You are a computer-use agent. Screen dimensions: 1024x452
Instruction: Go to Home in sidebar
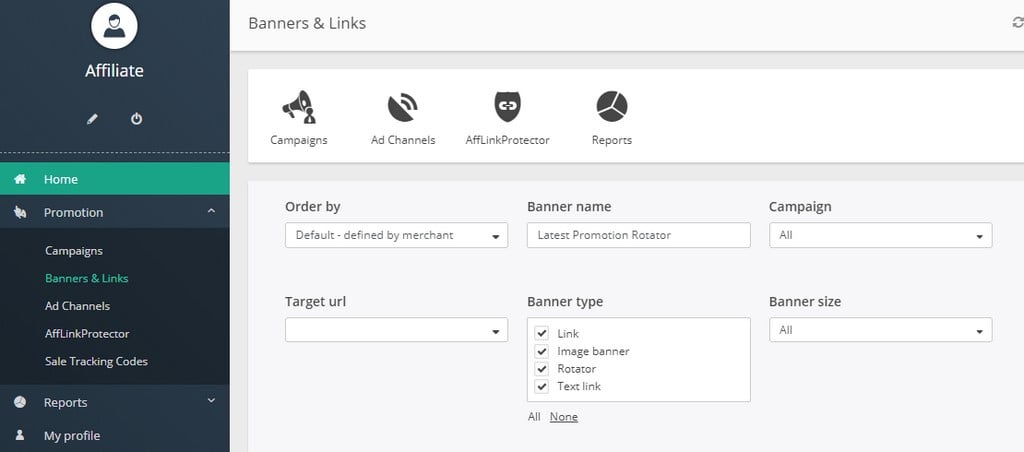point(61,180)
